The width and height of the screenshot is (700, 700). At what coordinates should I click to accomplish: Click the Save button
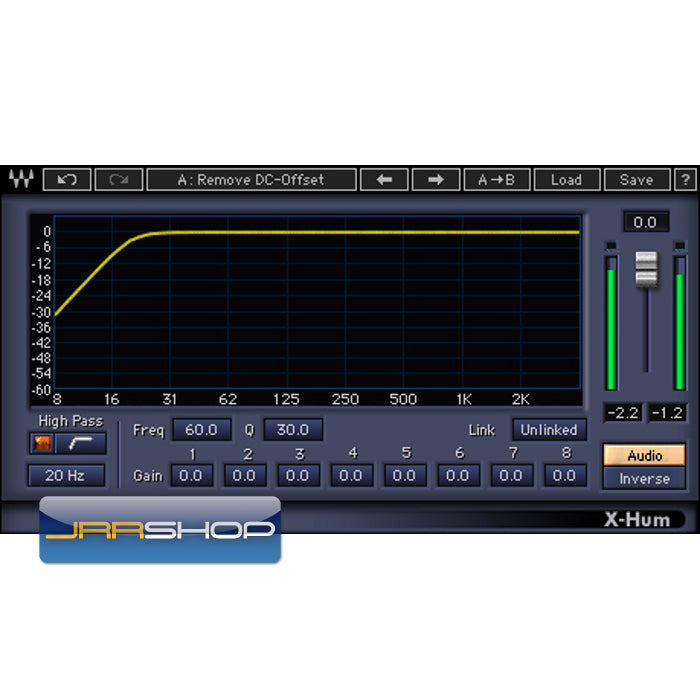click(x=637, y=179)
